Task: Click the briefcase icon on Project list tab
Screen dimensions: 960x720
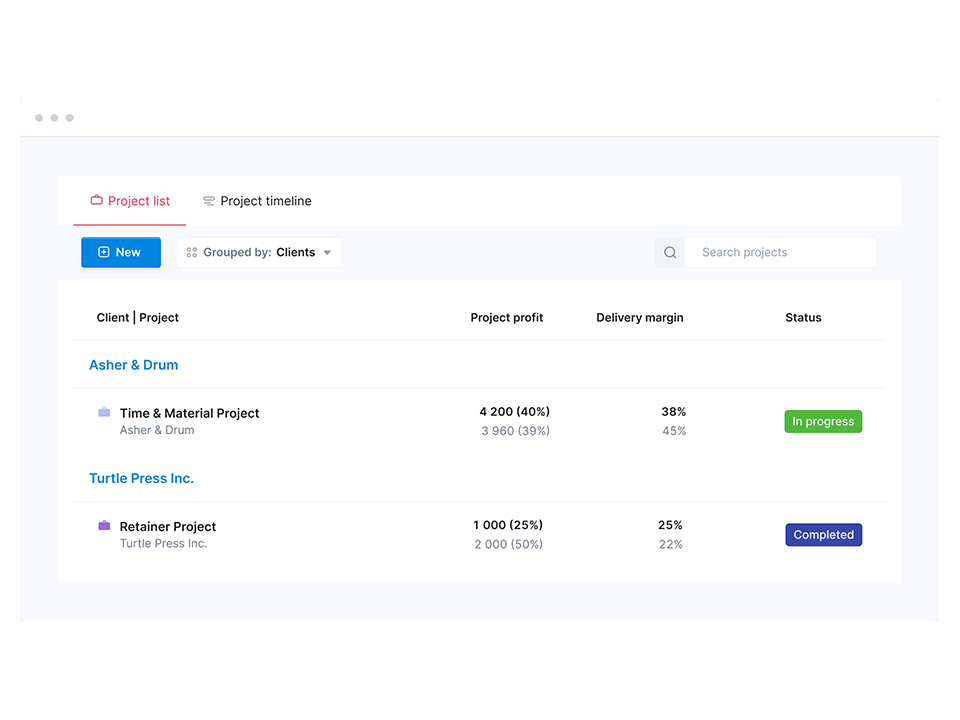Action: [x=97, y=201]
